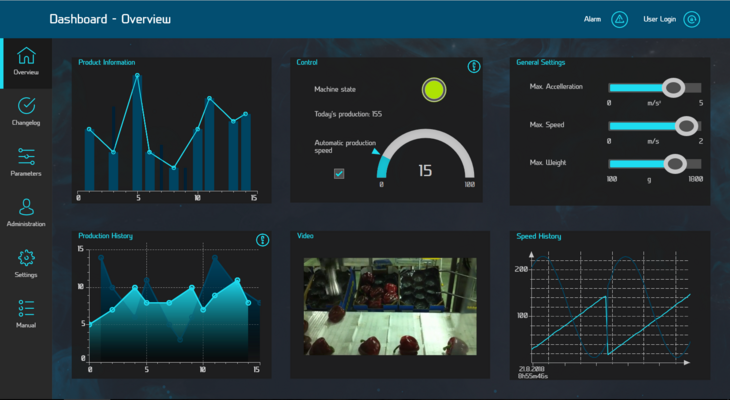Viewport: 730px width, 400px height.
Task: Click the Max. Weight slider knob
Action: pos(675,163)
